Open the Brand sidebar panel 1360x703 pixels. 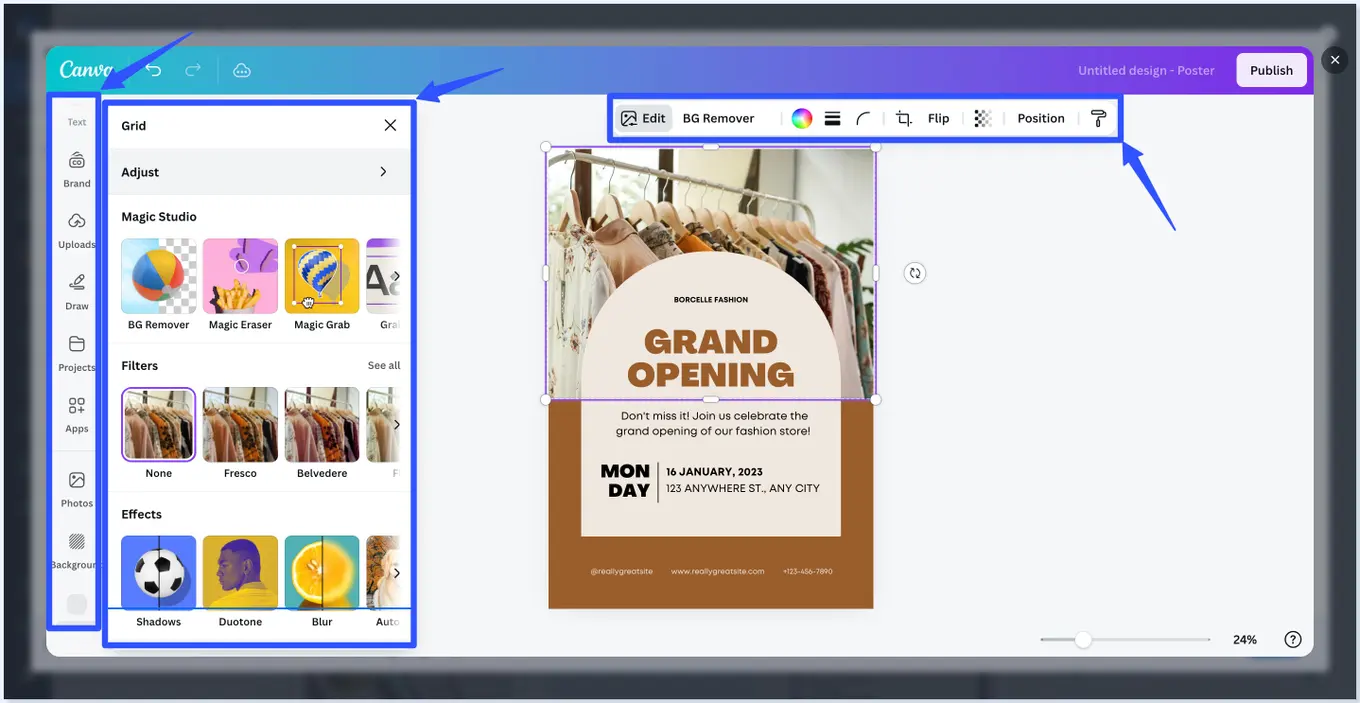[77, 168]
